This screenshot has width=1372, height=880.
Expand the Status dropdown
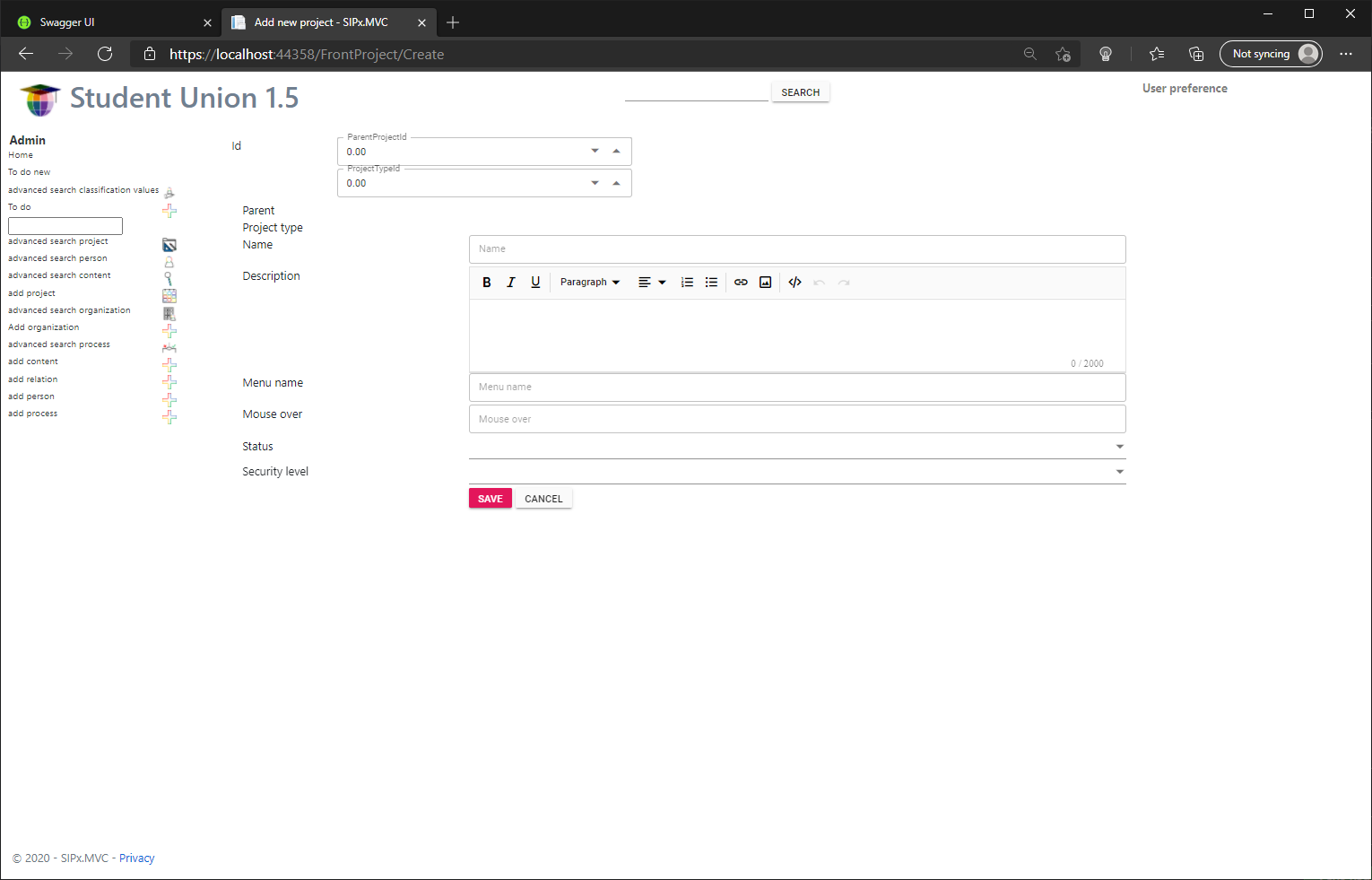click(x=1119, y=447)
